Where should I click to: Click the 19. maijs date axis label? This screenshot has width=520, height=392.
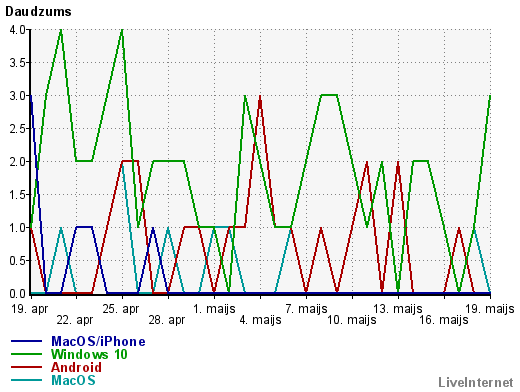point(490,309)
